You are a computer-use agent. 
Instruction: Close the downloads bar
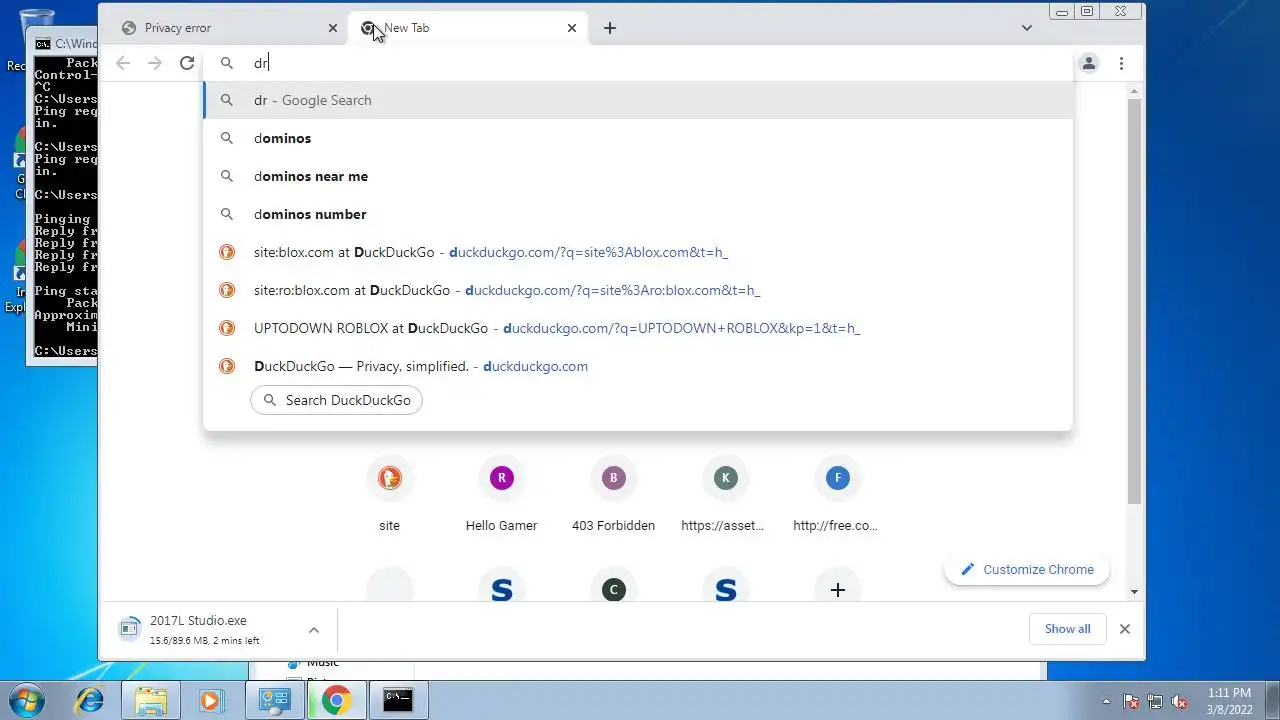click(x=1125, y=629)
